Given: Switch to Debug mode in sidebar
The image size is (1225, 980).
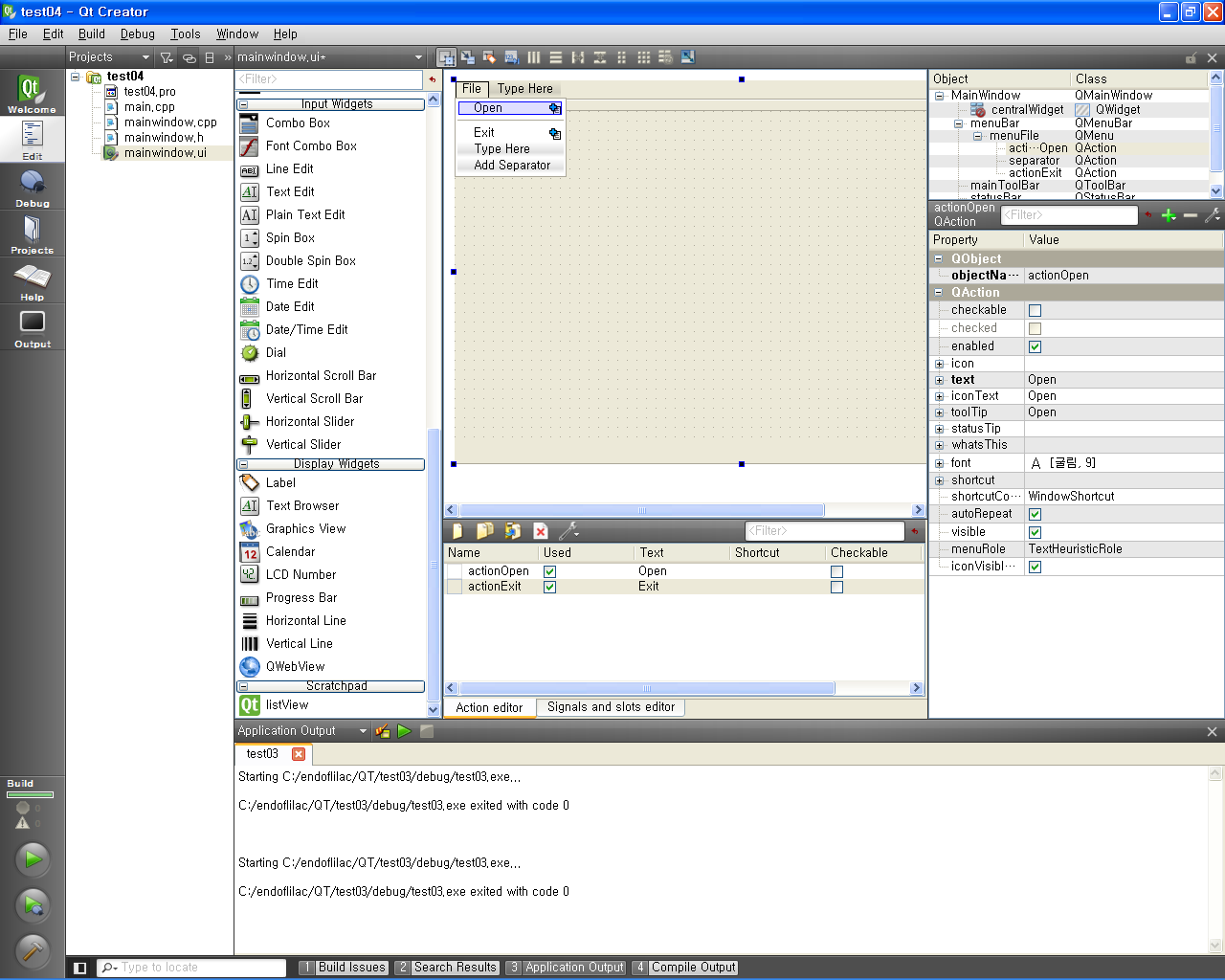Looking at the screenshot, I should 33,188.
